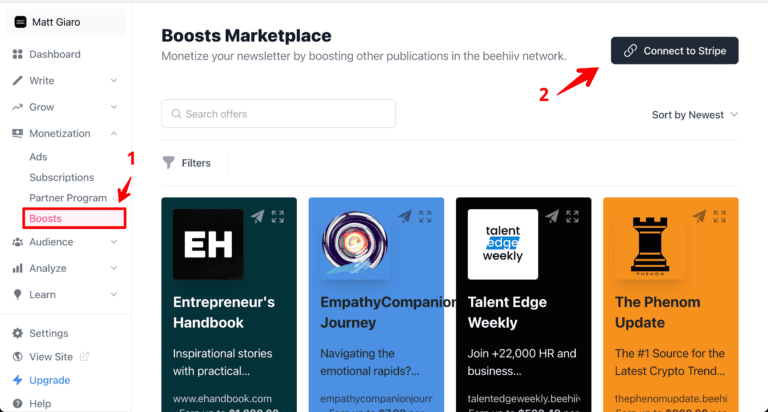Expand the Entrepreneur's Handbook card

pyautogui.click(x=278, y=216)
